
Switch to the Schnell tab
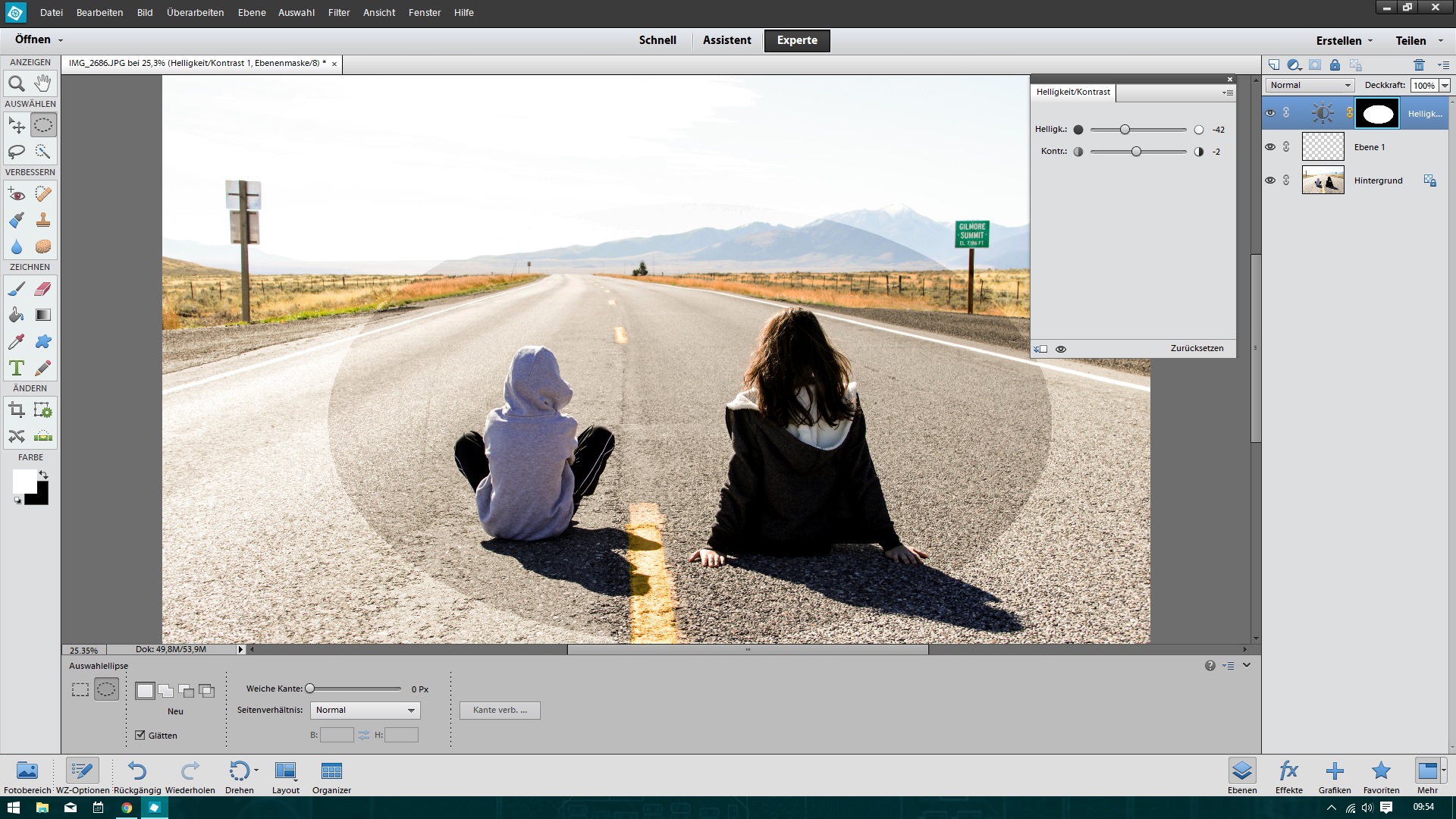pos(657,40)
